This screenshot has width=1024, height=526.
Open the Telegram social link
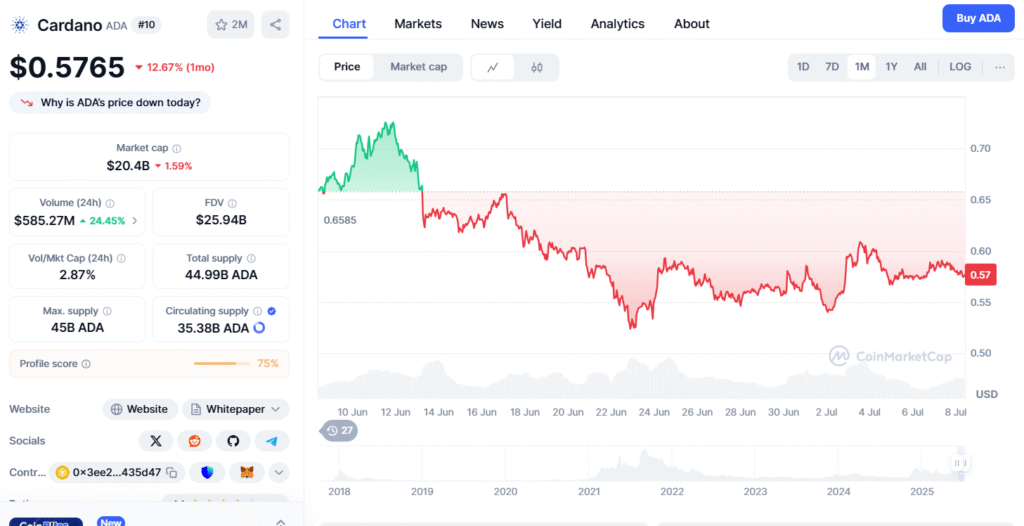(x=271, y=441)
